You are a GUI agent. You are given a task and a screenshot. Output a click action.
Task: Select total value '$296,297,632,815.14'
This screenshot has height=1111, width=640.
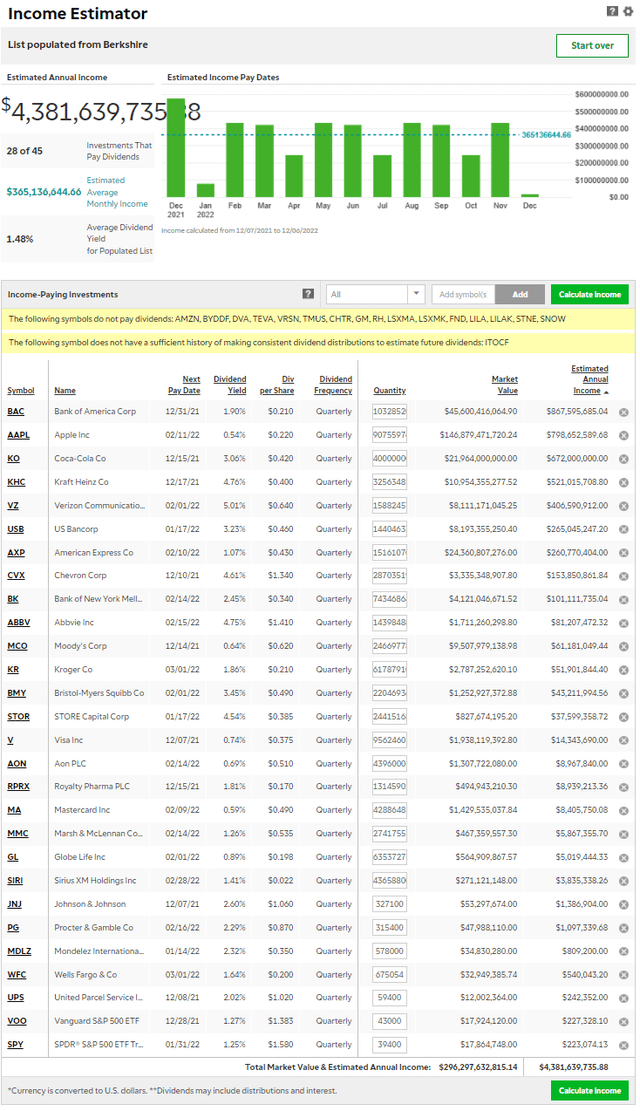point(478,1067)
